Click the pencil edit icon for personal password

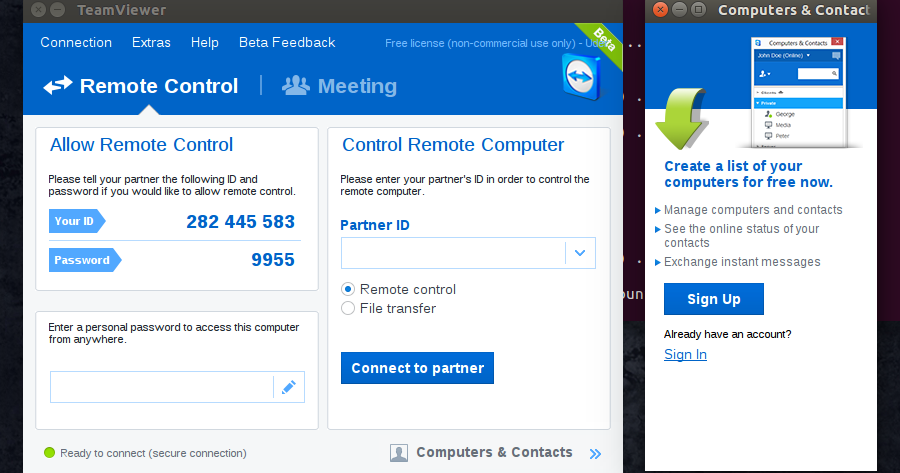point(289,387)
